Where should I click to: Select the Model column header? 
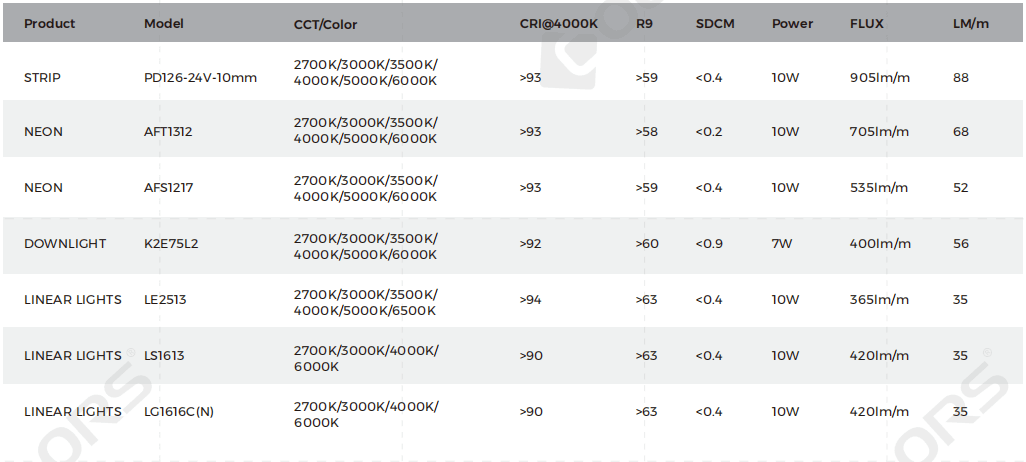[x=164, y=24]
